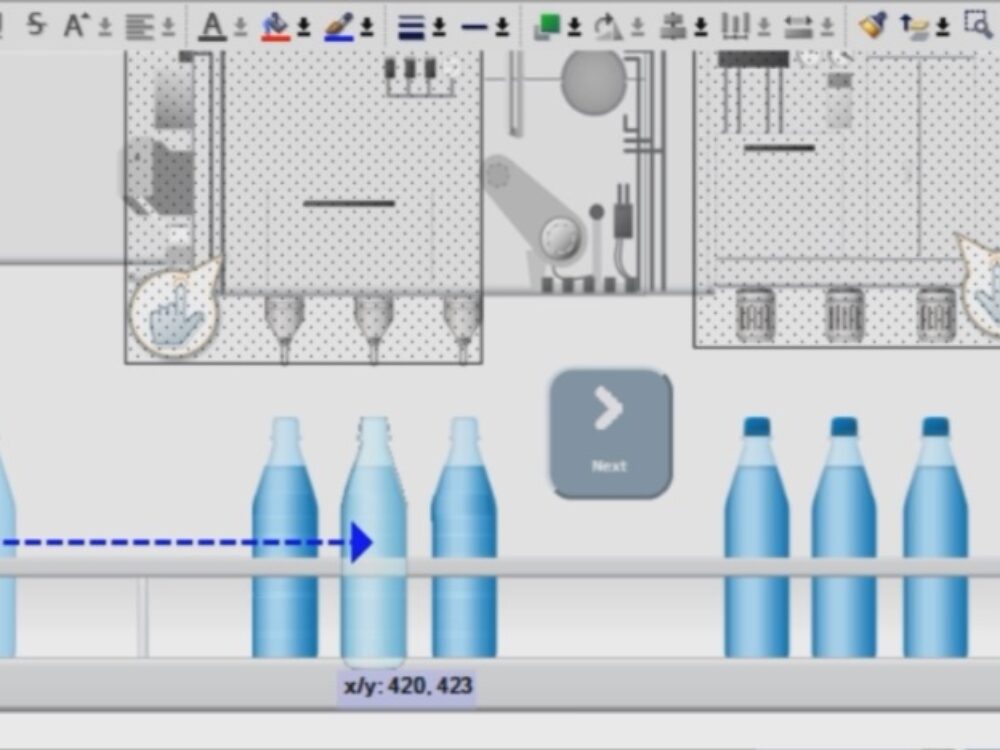Screen dimensions: 1000x750
Task: Select the line width tool
Action: click(x=411, y=27)
